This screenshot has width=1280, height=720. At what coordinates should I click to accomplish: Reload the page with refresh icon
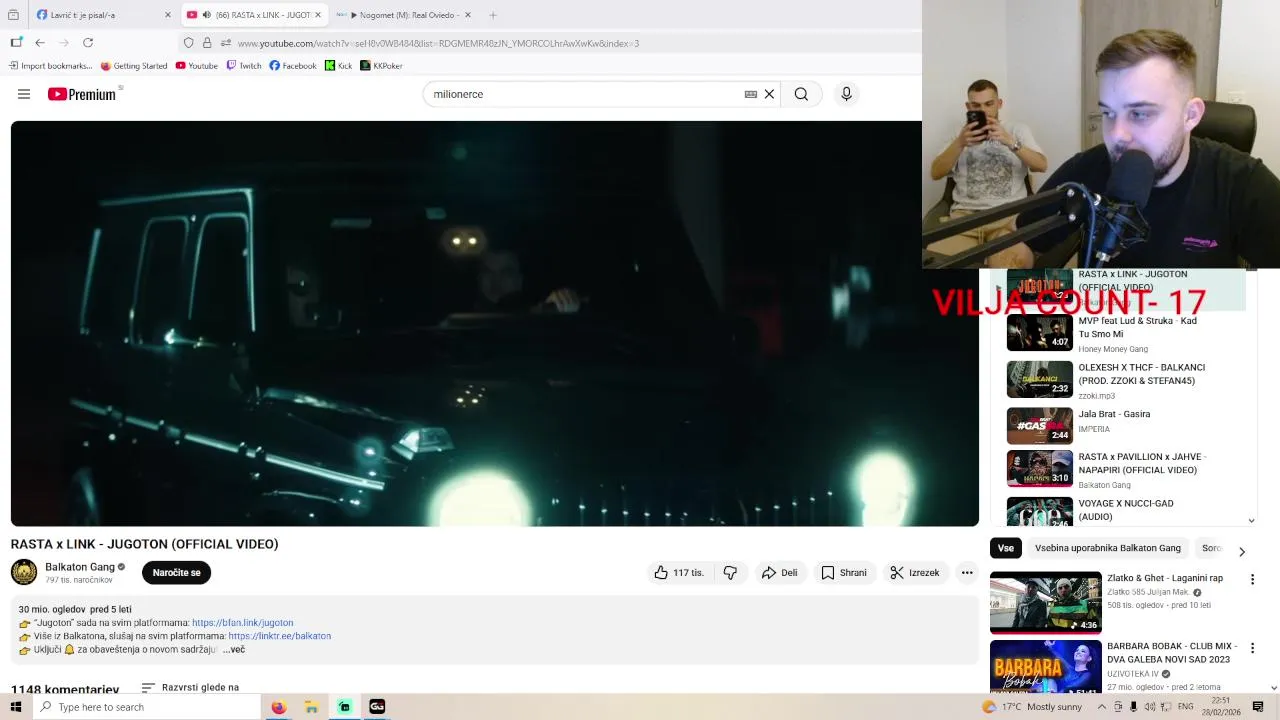88,43
